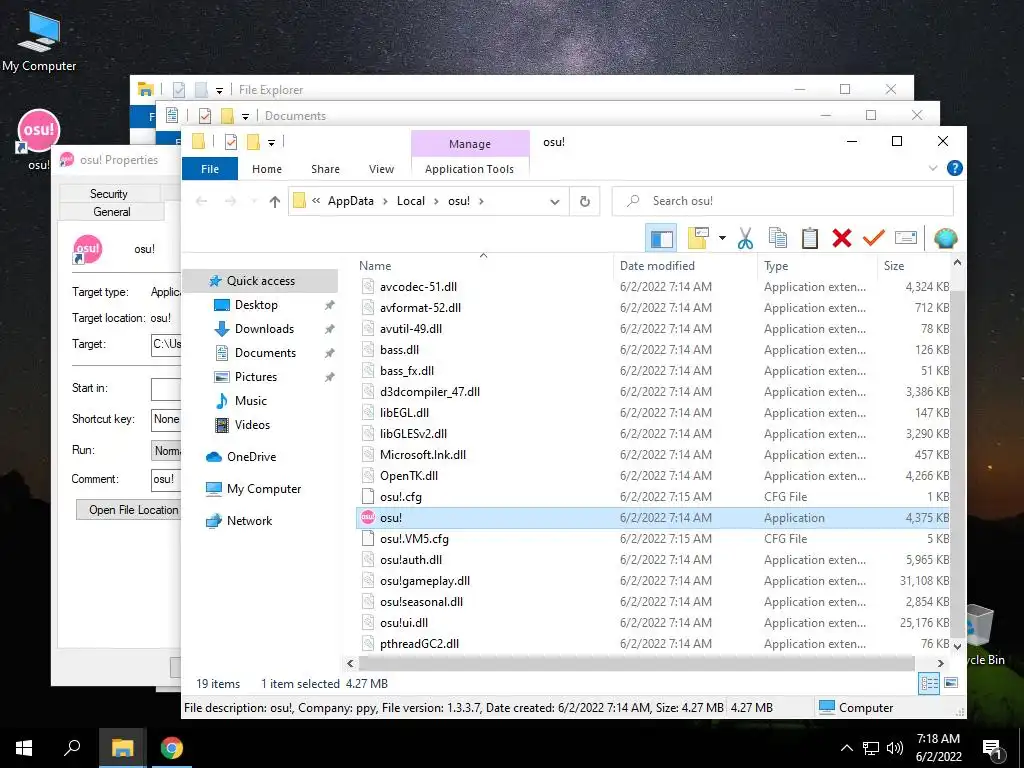Screen dimensions: 1024x768
Task: Expand the ribbon using the chevron
Action: (x=933, y=168)
